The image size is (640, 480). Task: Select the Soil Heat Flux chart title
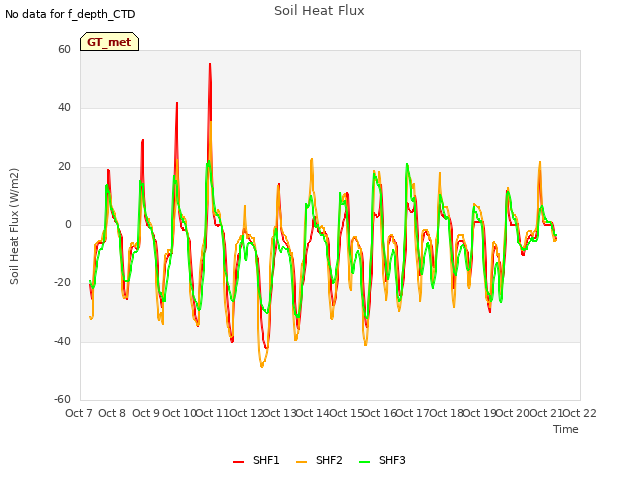[319, 11]
